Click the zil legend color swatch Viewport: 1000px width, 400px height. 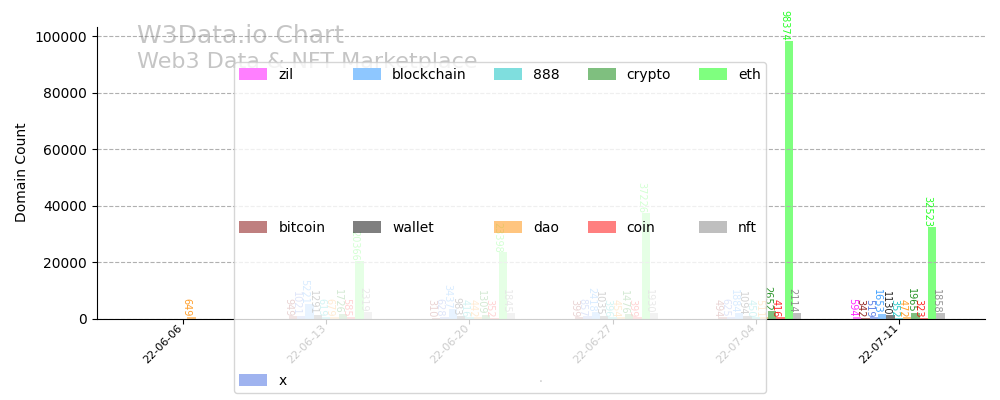click(x=253, y=74)
